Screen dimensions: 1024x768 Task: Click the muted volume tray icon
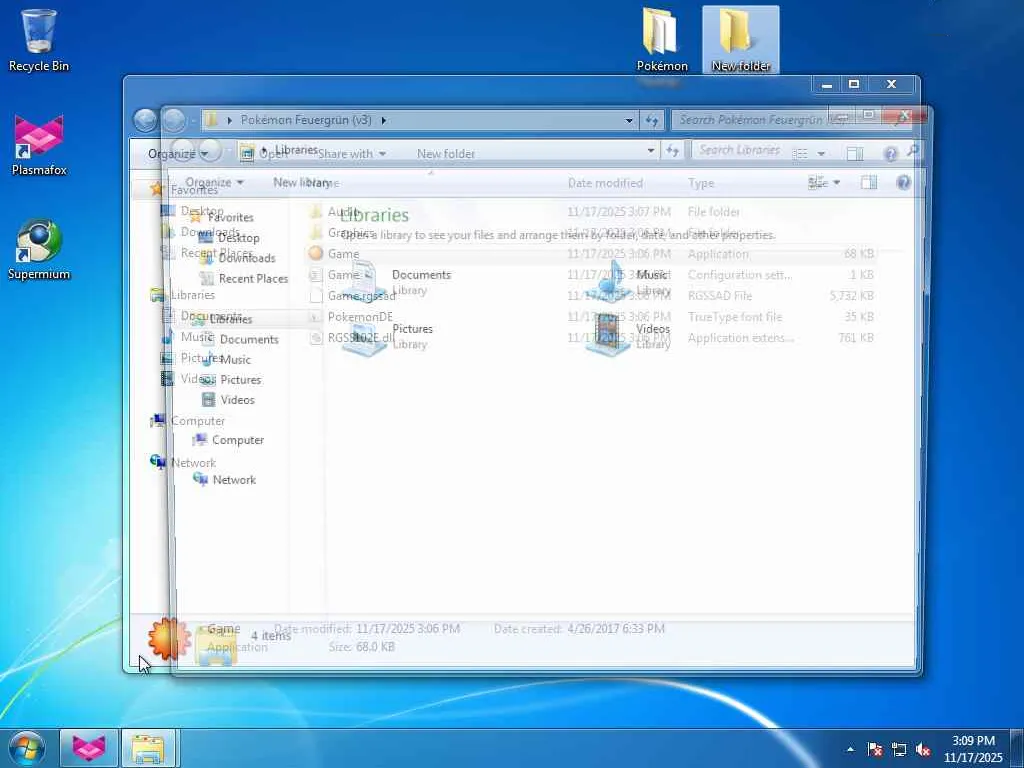pyautogui.click(x=923, y=749)
